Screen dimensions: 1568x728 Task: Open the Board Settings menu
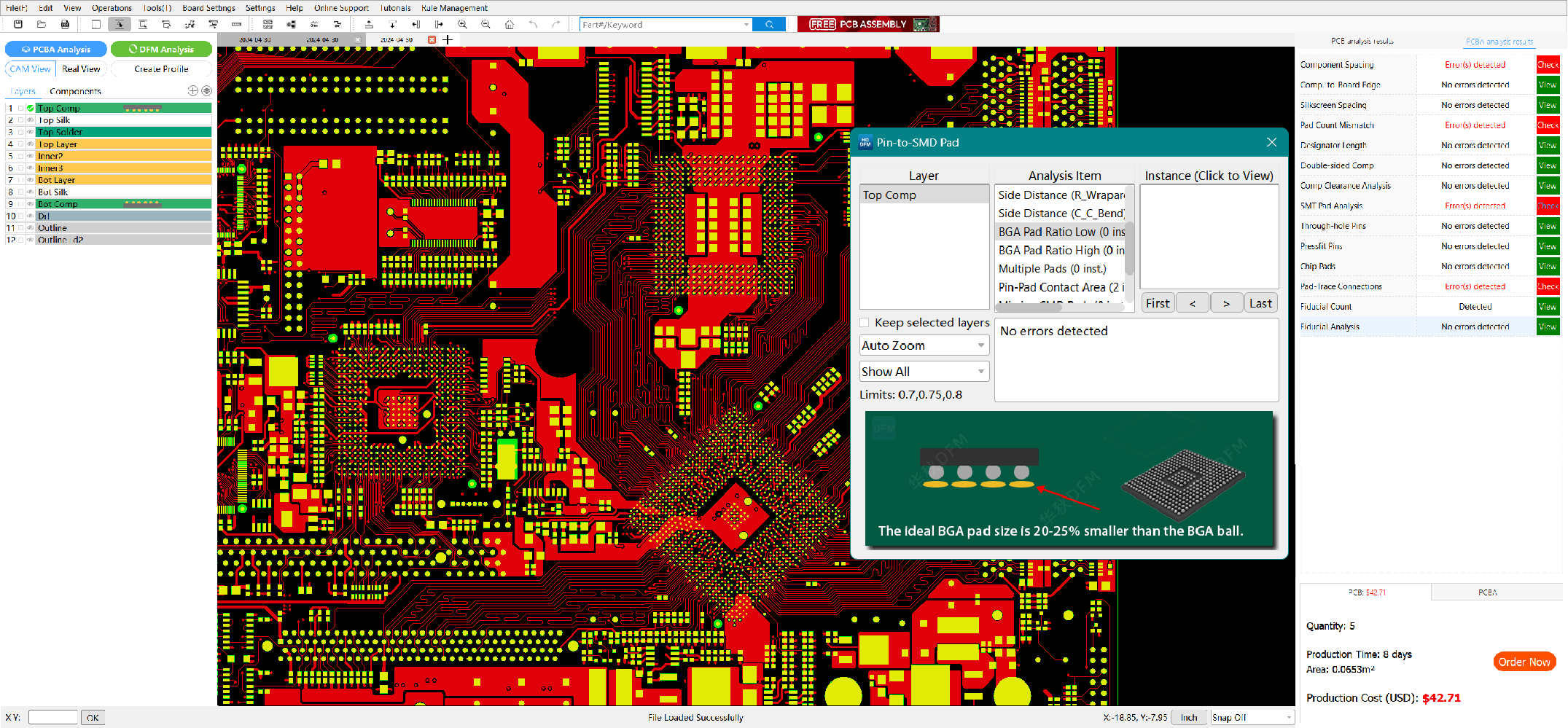208,8
